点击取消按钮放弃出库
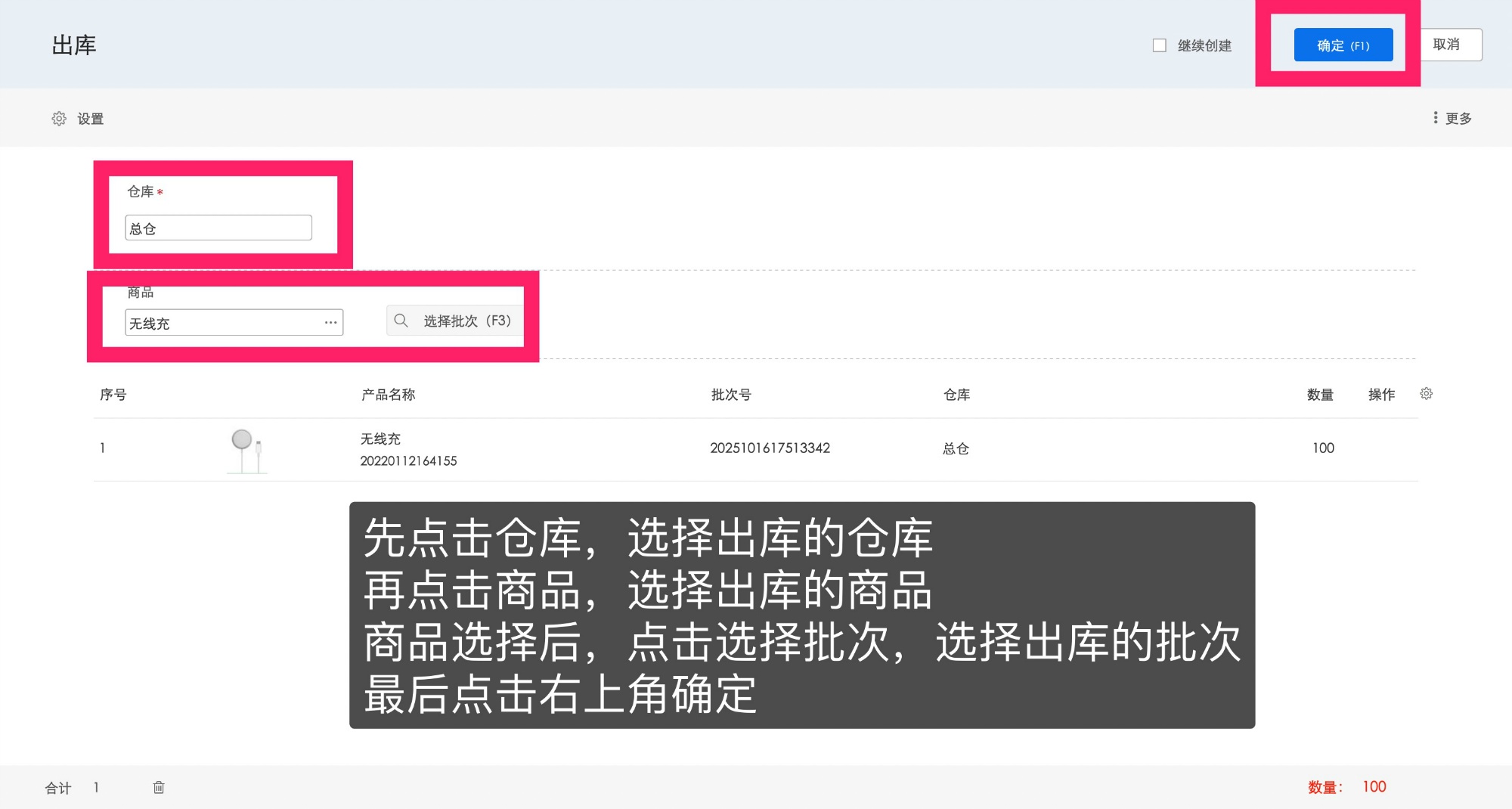This screenshot has width=1512, height=809. pos(1451,45)
